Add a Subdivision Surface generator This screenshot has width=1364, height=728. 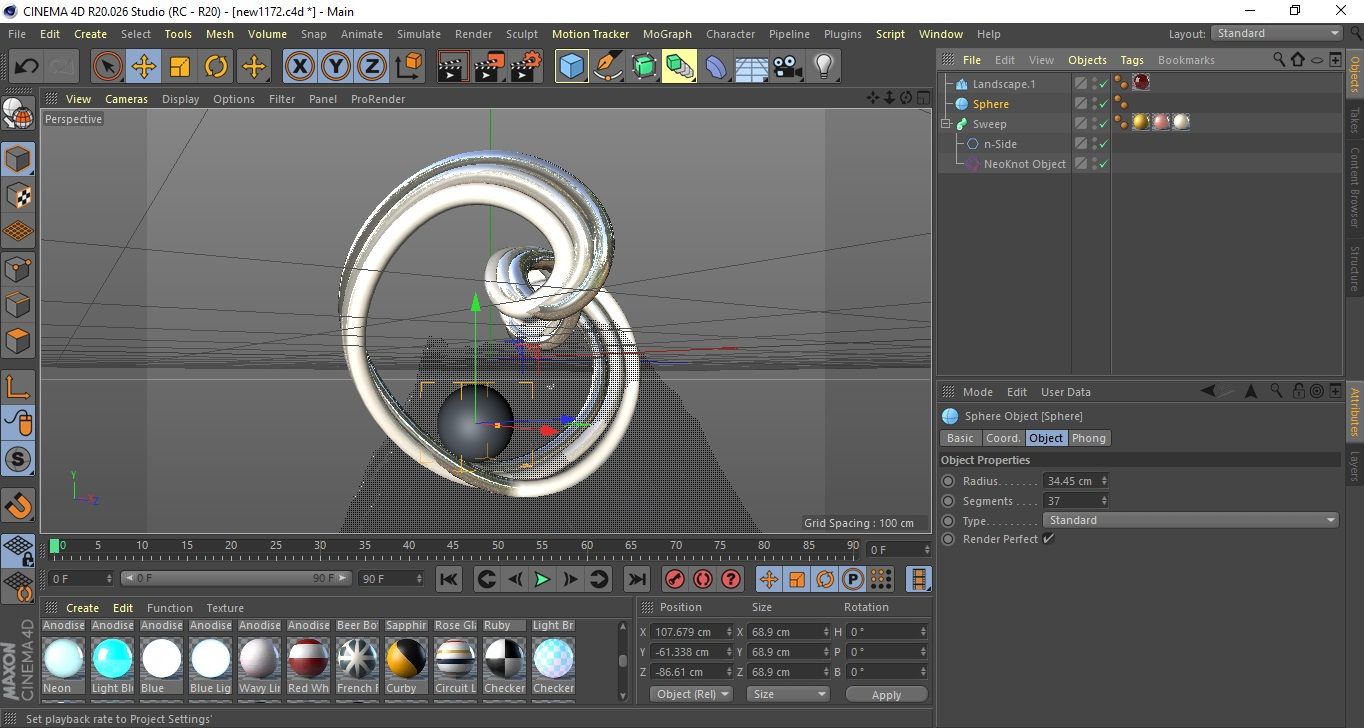[x=644, y=67]
